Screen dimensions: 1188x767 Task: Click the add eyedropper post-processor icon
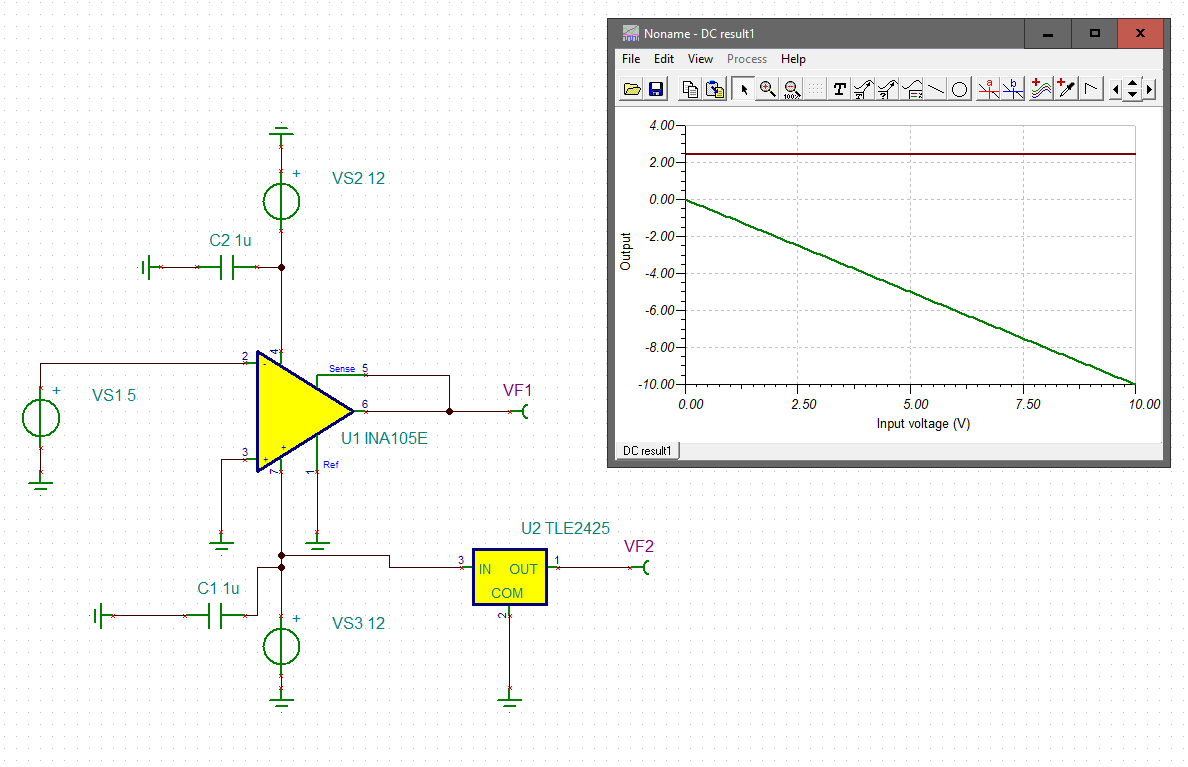pos(1066,89)
